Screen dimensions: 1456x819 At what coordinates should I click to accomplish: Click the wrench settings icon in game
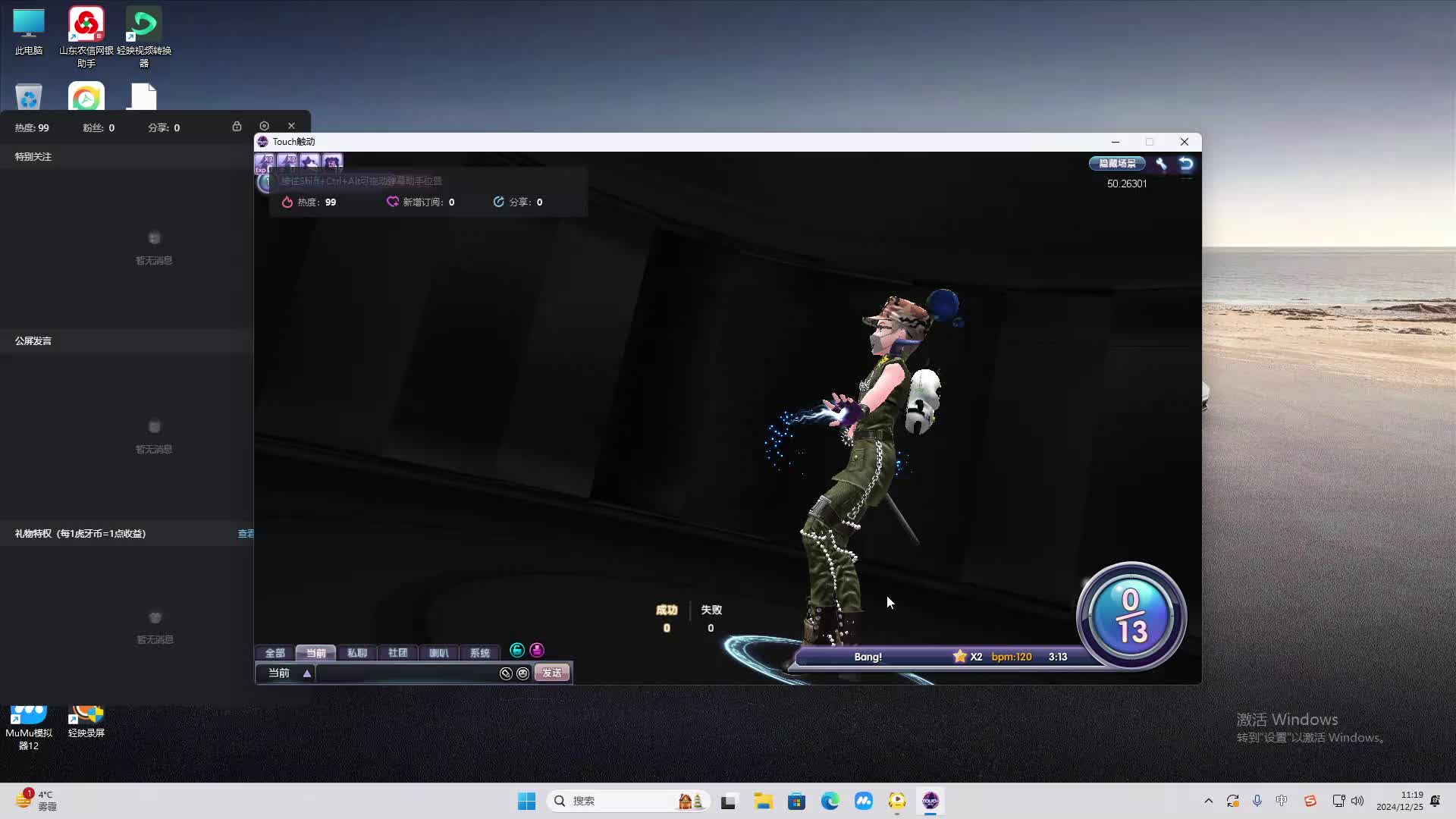coord(1161,164)
